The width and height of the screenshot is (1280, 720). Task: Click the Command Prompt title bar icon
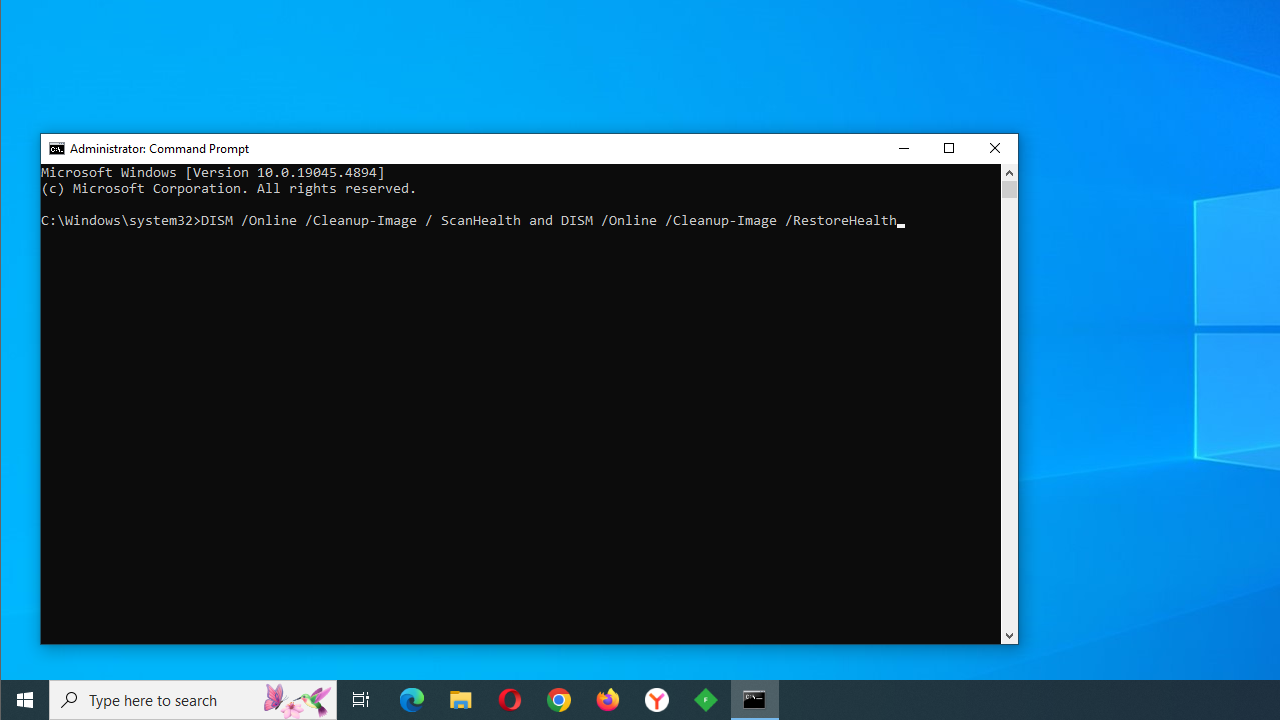(x=57, y=149)
